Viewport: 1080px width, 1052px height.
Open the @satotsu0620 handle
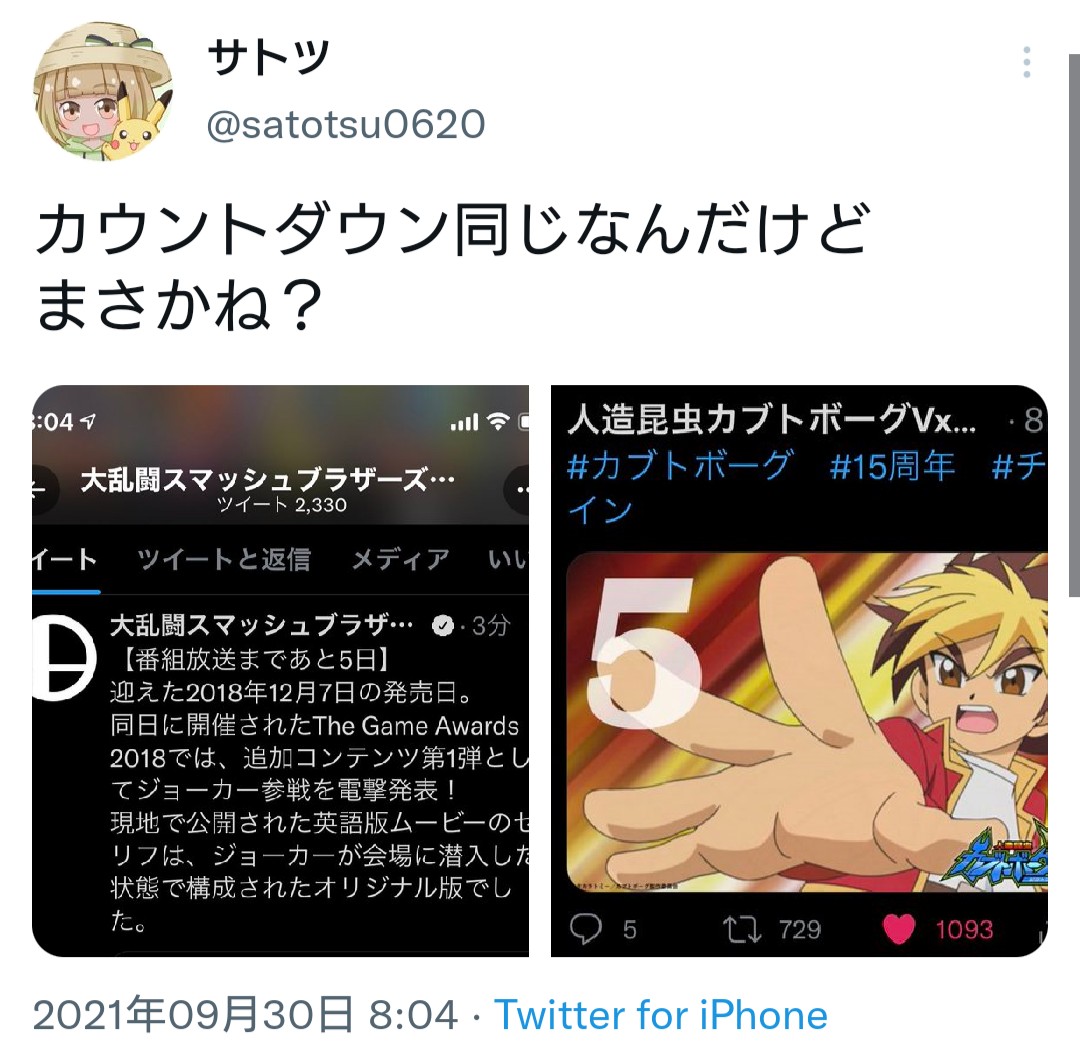(x=346, y=125)
